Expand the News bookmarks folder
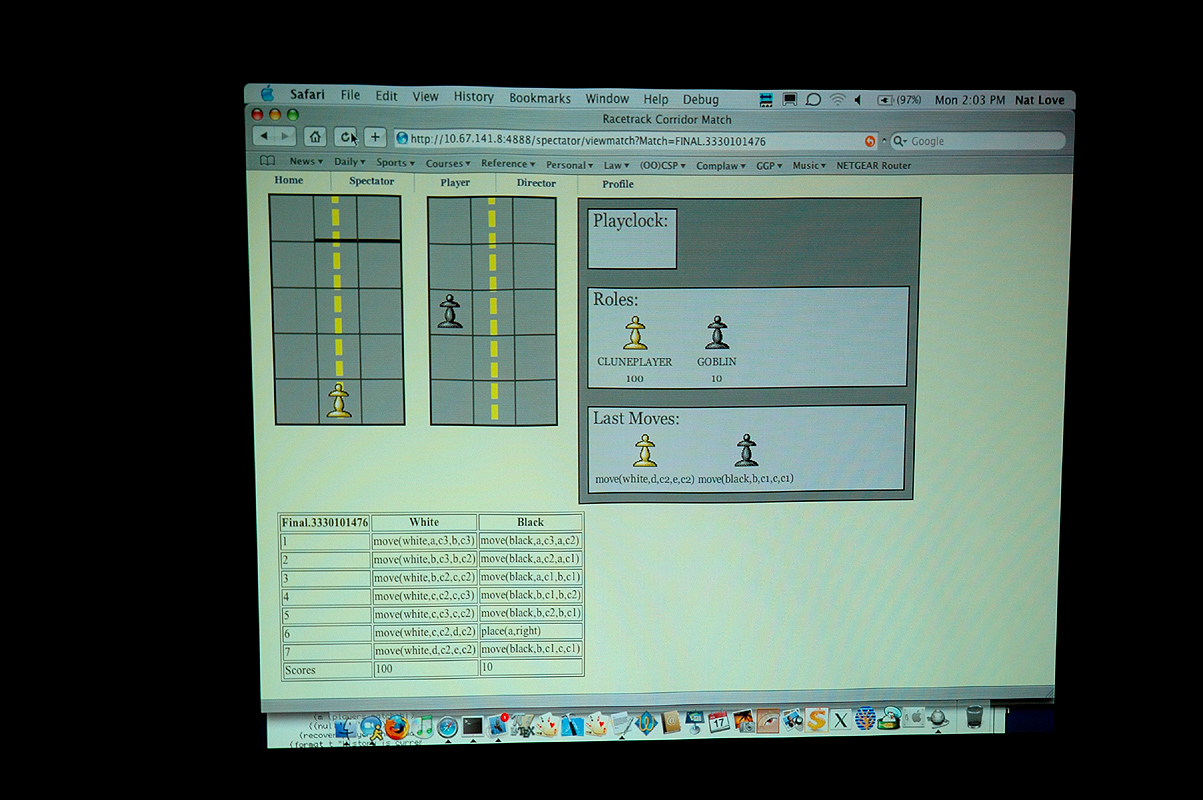 point(305,162)
